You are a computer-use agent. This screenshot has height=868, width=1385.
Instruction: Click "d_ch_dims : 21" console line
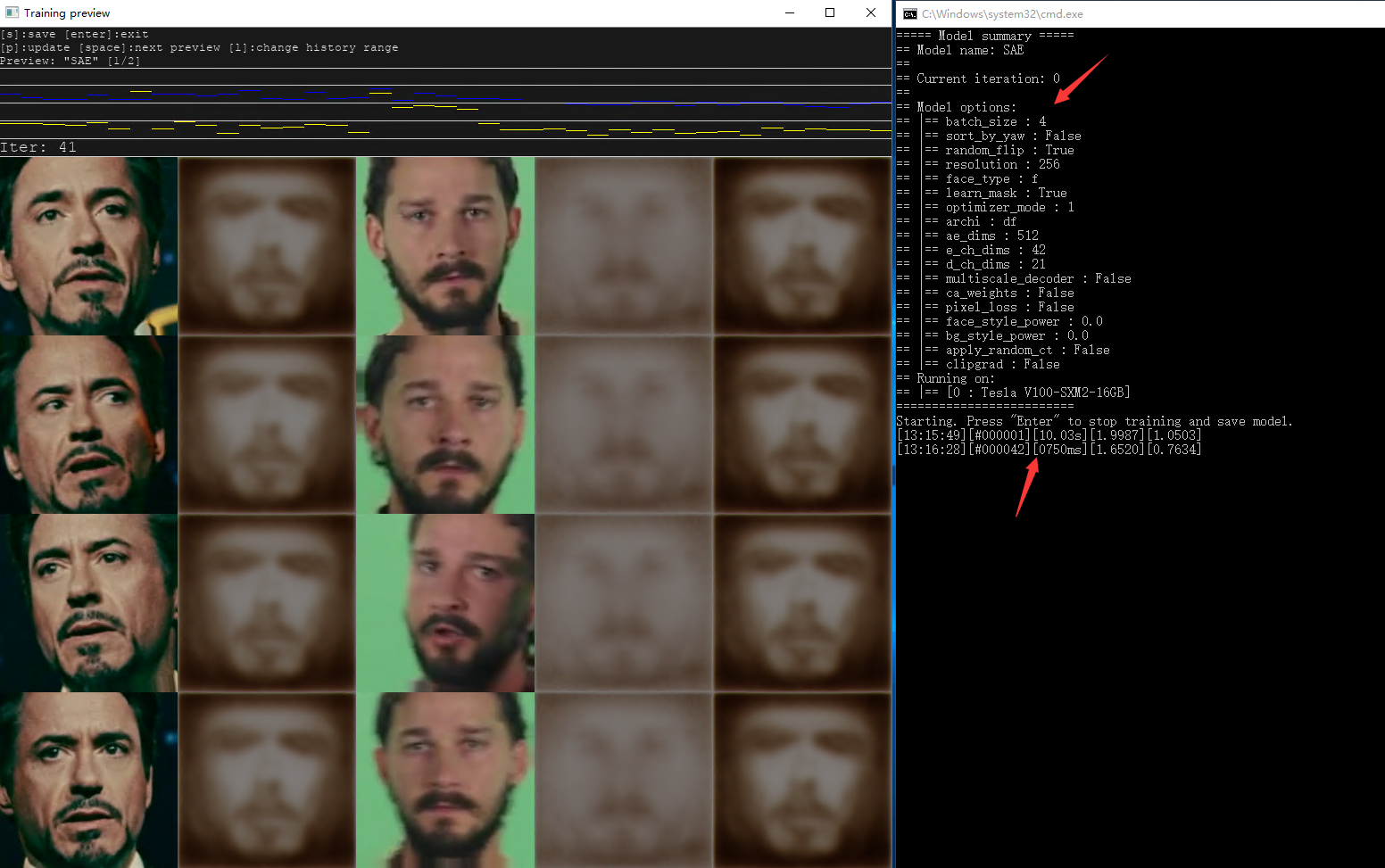click(x=995, y=264)
